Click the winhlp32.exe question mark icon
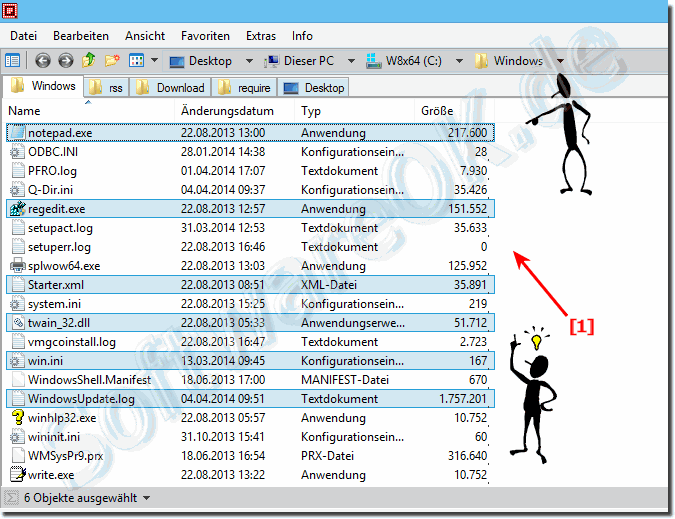This screenshot has height=519, width=675. (17, 417)
